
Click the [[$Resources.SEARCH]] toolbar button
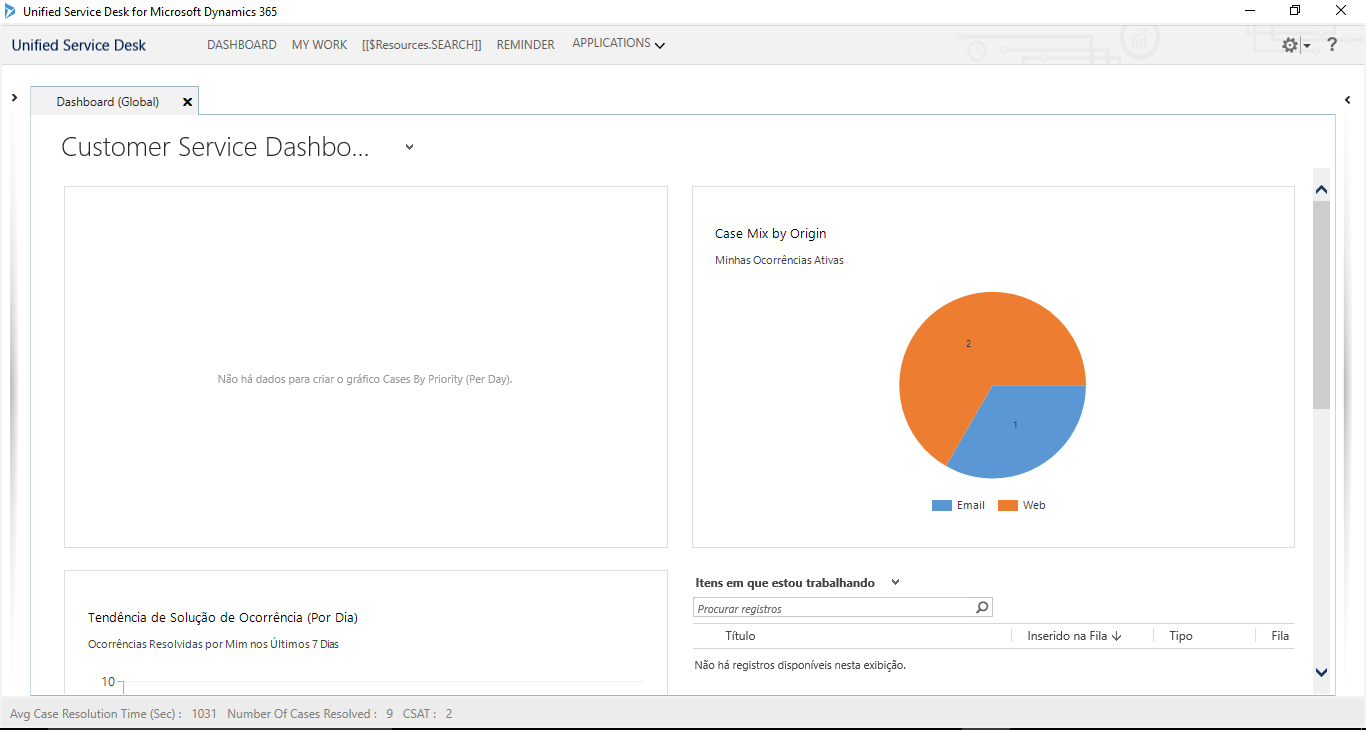(x=421, y=45)
